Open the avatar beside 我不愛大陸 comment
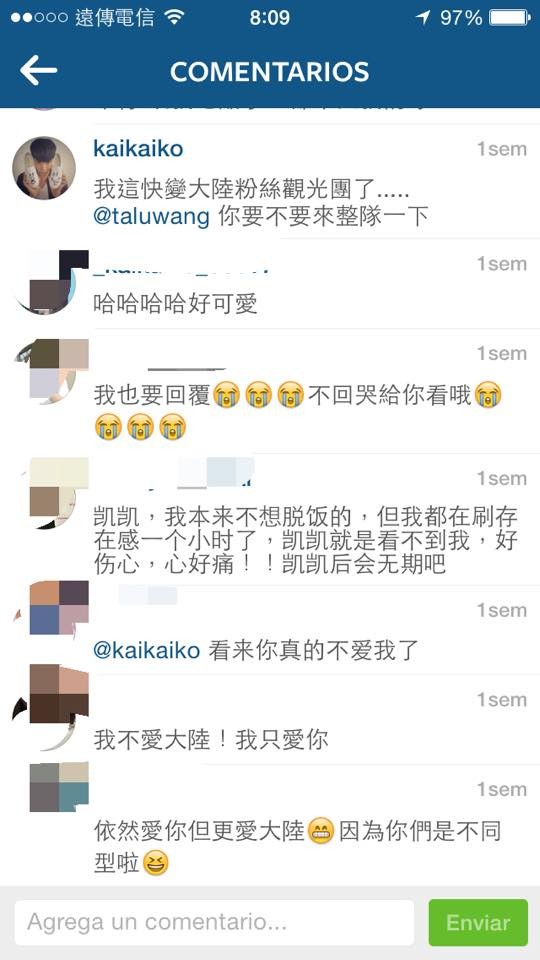Image resolution: width=540 pixels, height=960 pixels. [51, 705]
